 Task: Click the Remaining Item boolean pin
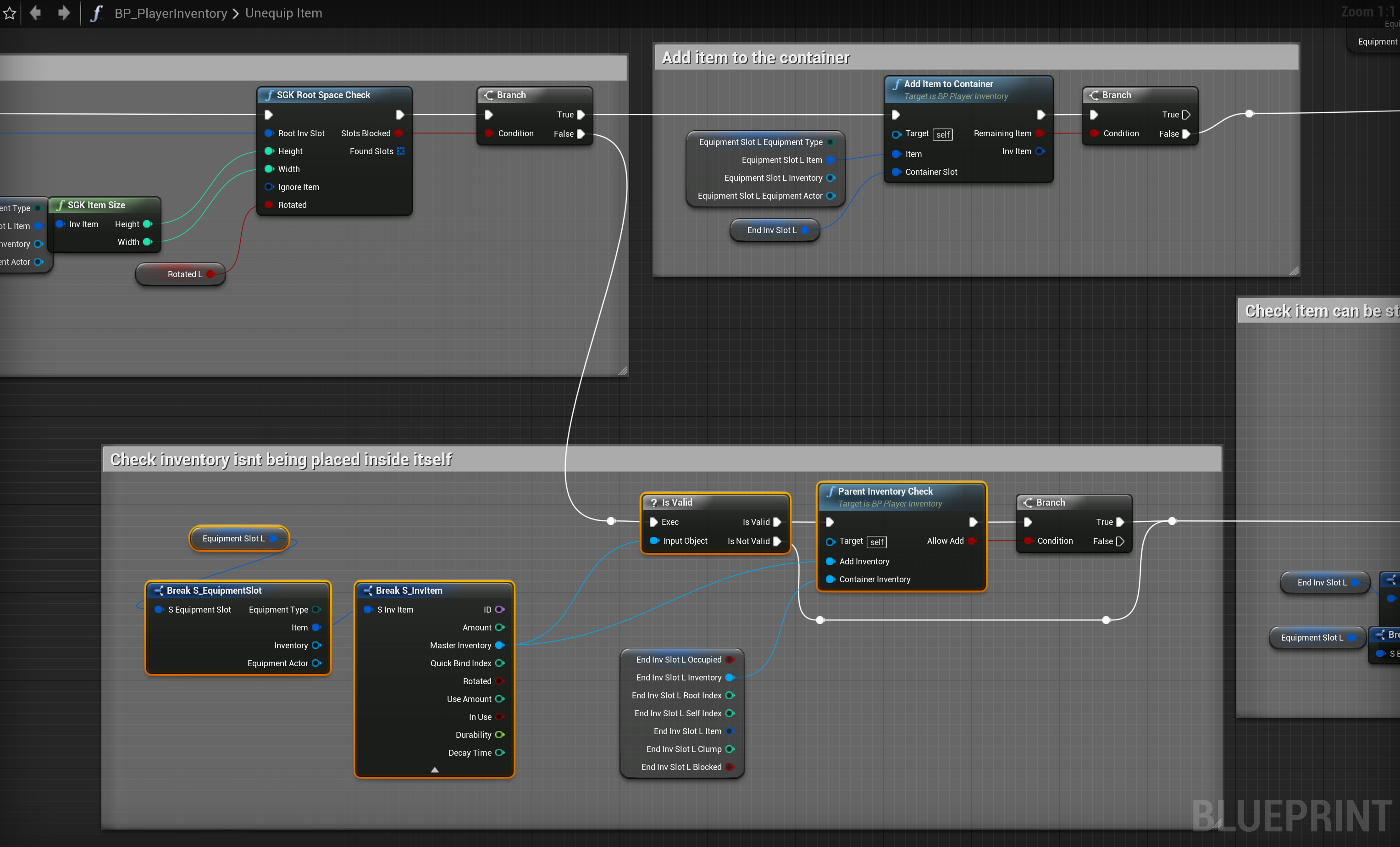(x=1039, y=134)
